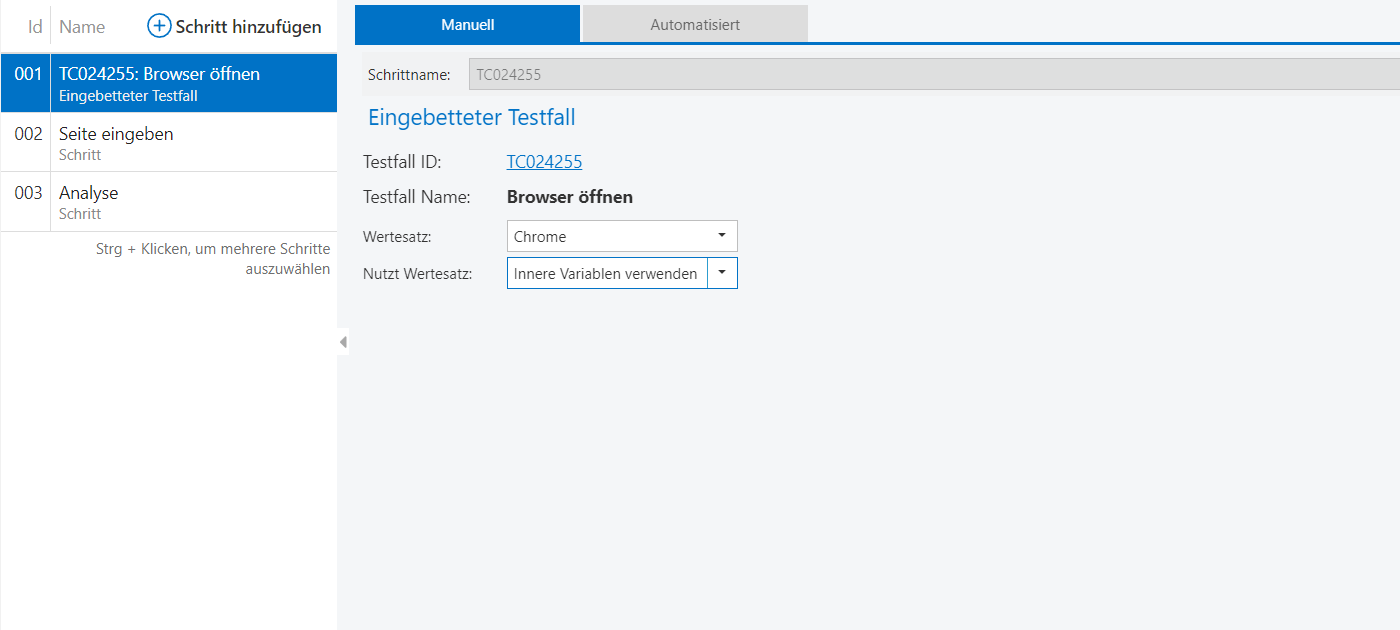Screen dimensions: 1400x630
Task: Open the TC024255 test case link
Action: [544, 162]
